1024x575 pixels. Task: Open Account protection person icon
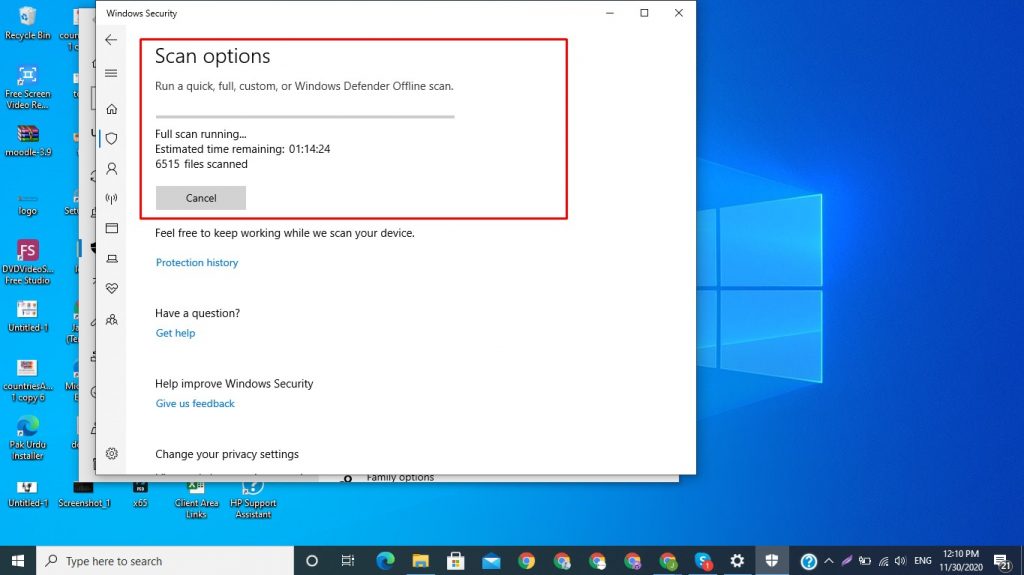(x=111, y=169)
